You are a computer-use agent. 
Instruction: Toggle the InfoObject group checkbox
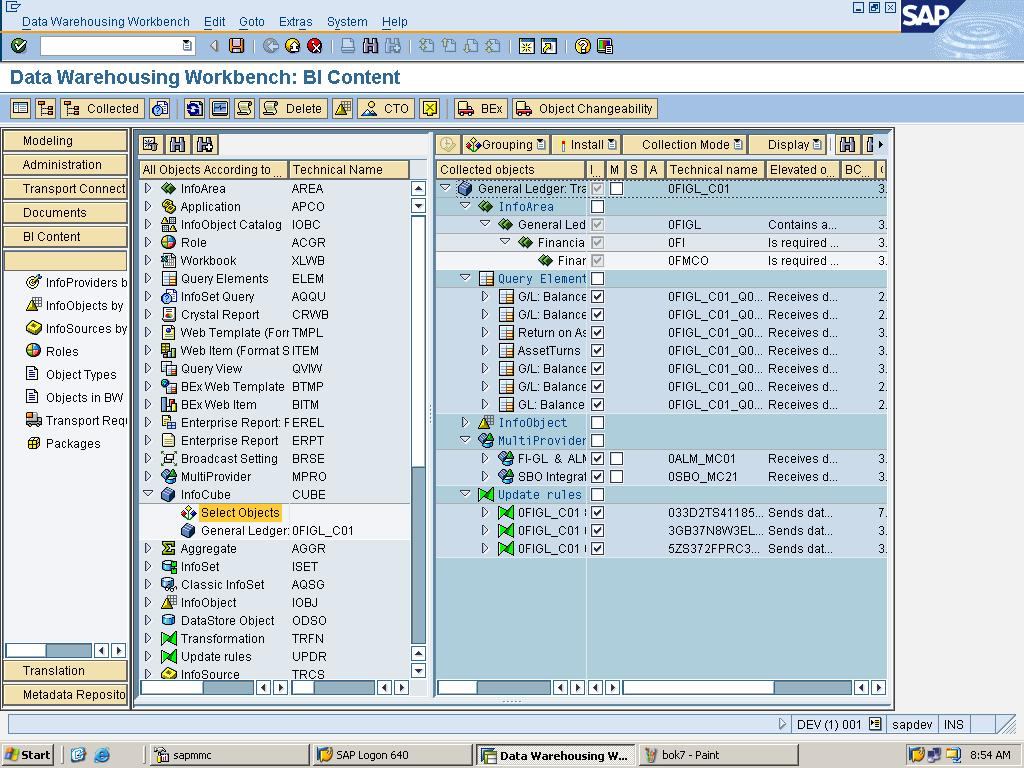coord(598,423)
